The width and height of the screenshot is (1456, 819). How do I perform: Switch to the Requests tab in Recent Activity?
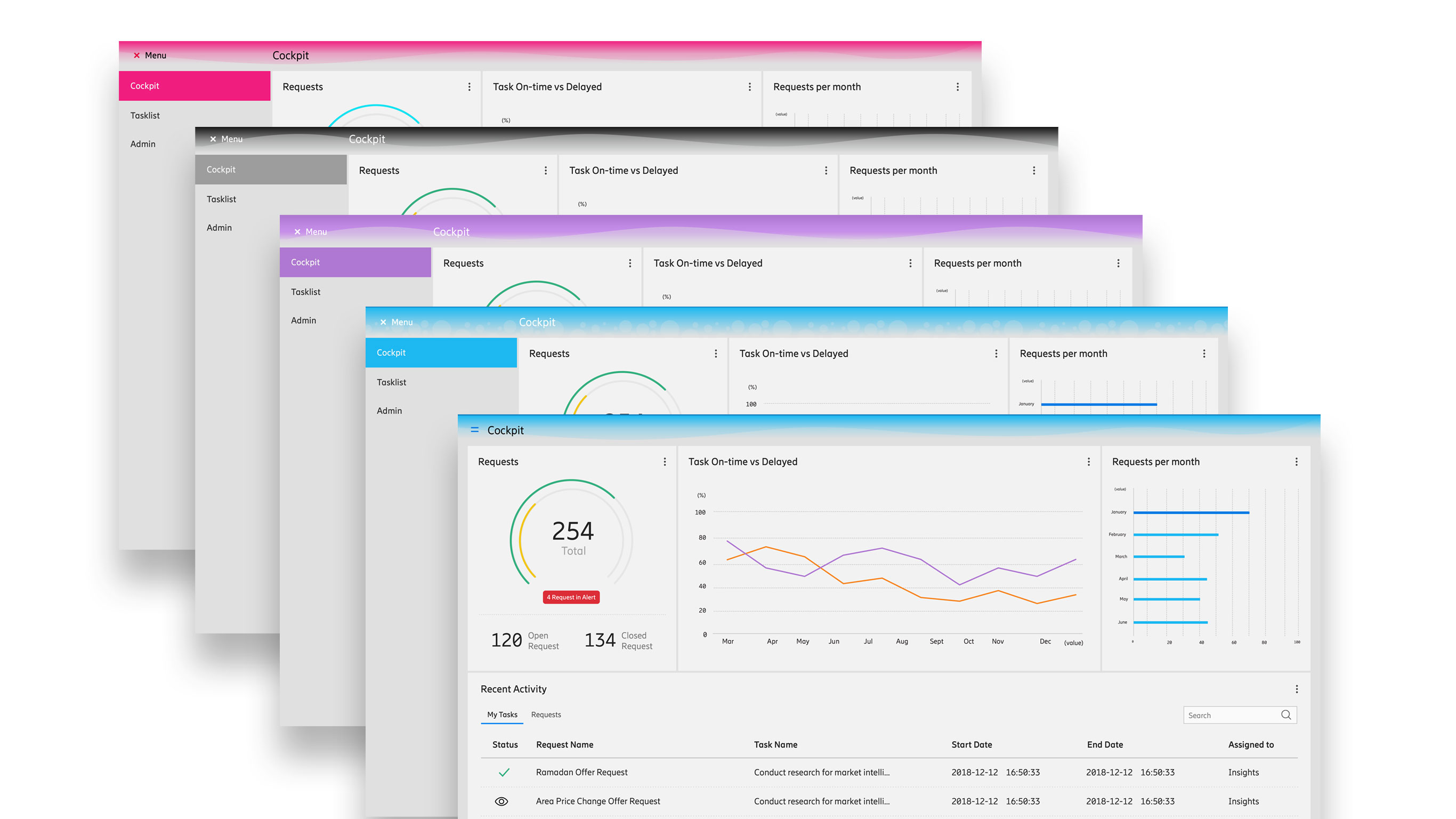point(546,714)
